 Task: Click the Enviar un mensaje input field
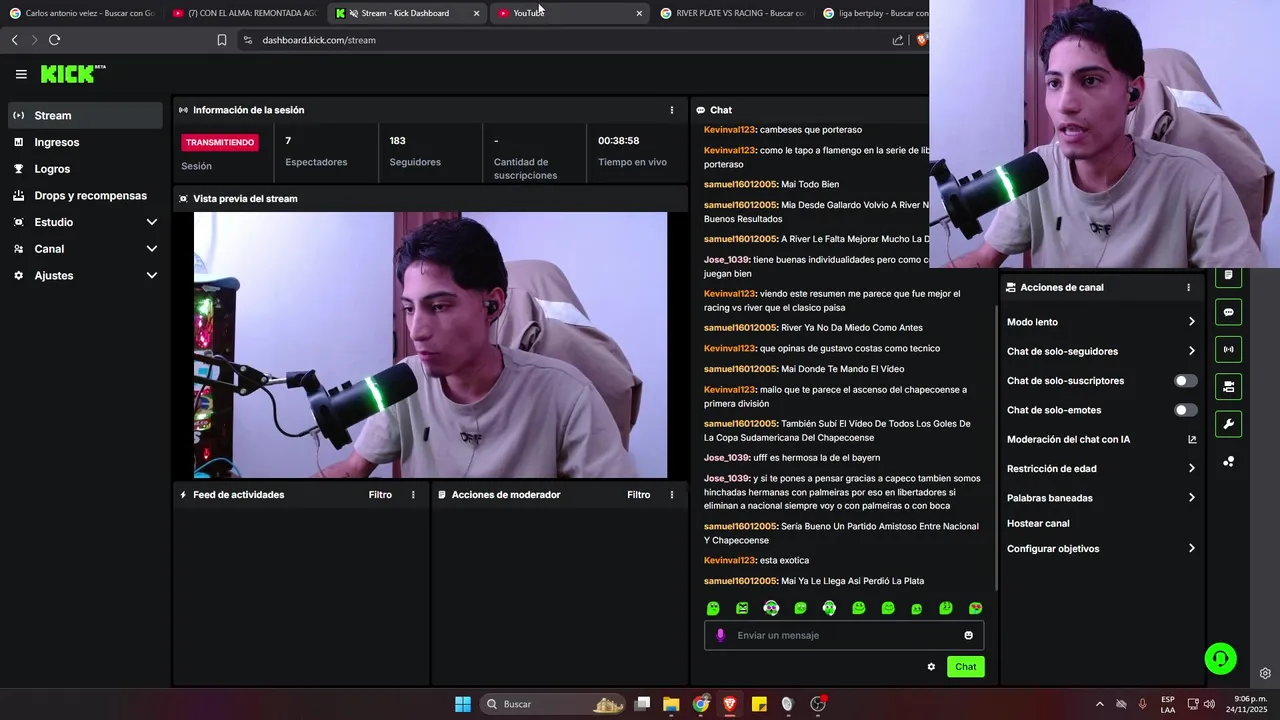pos(844,635)
